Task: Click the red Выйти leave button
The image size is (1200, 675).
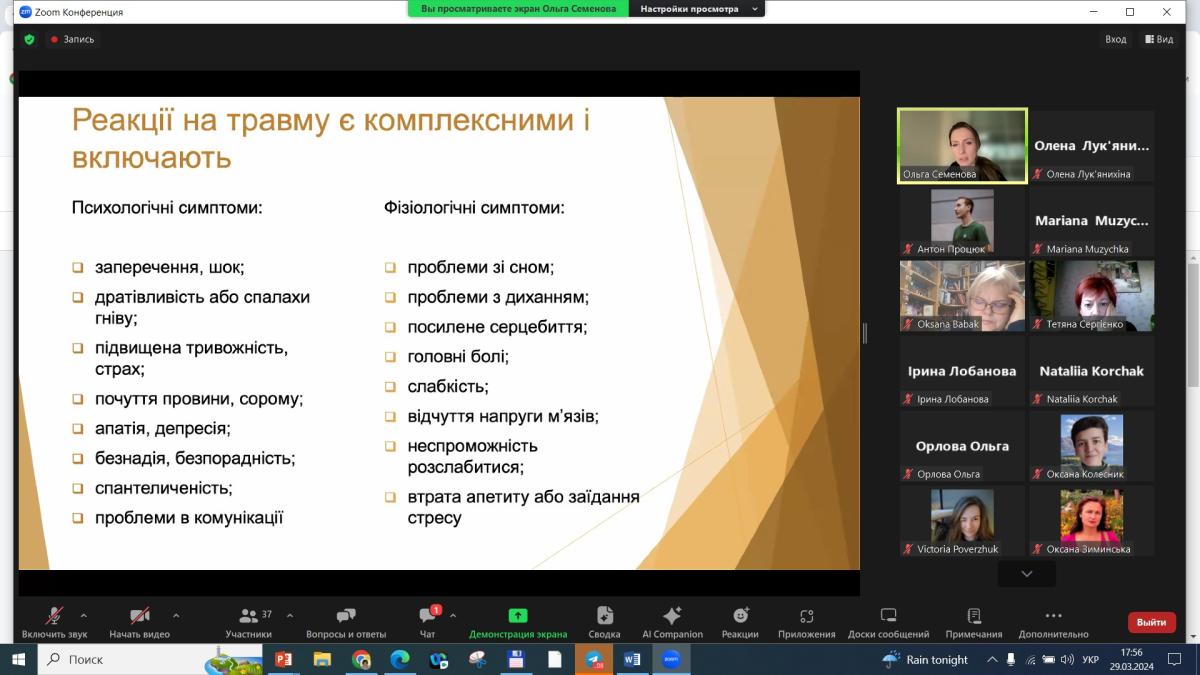Action: (1151, 622)
